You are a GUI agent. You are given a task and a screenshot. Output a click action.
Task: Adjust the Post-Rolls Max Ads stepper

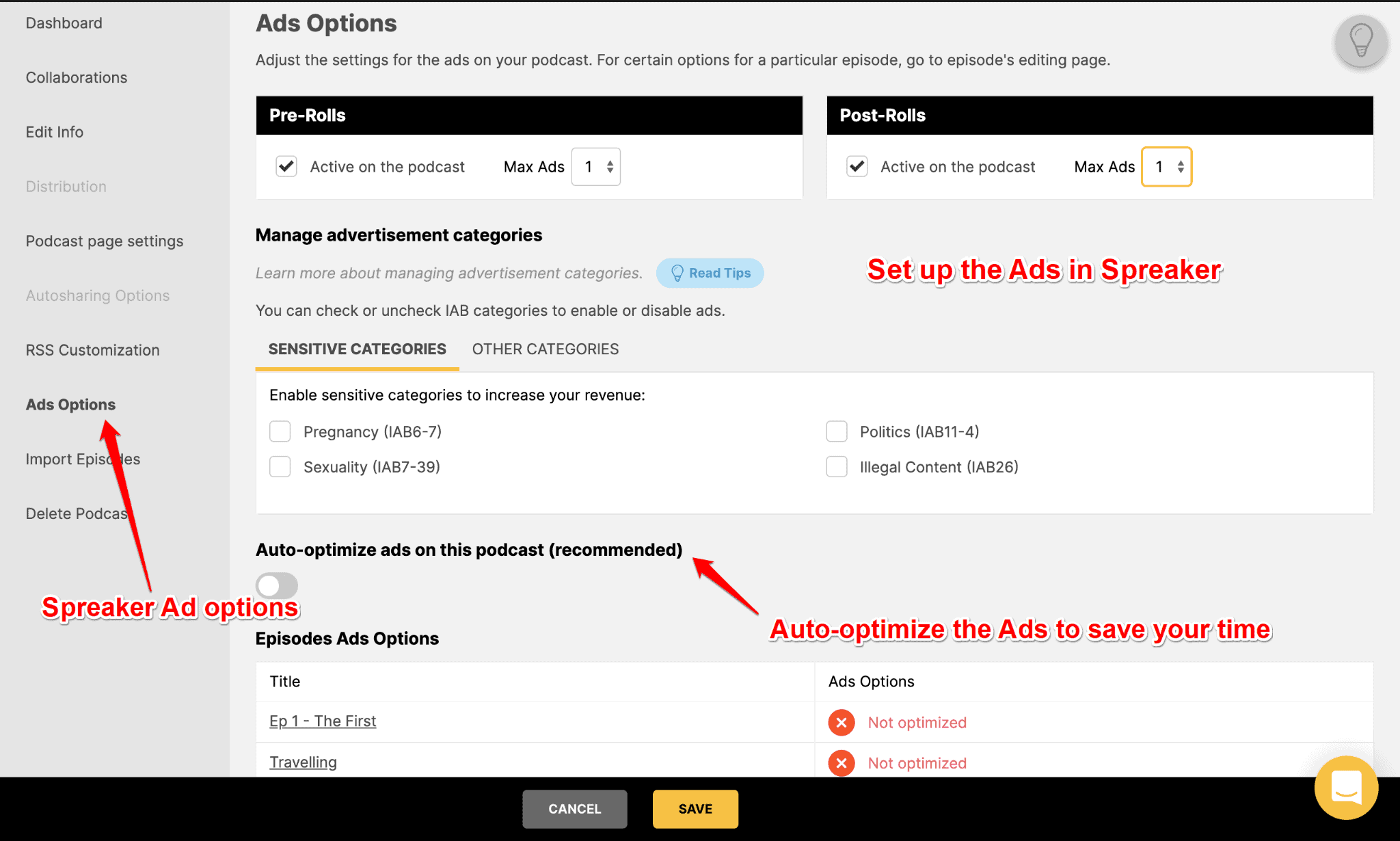click(1166, 166)
